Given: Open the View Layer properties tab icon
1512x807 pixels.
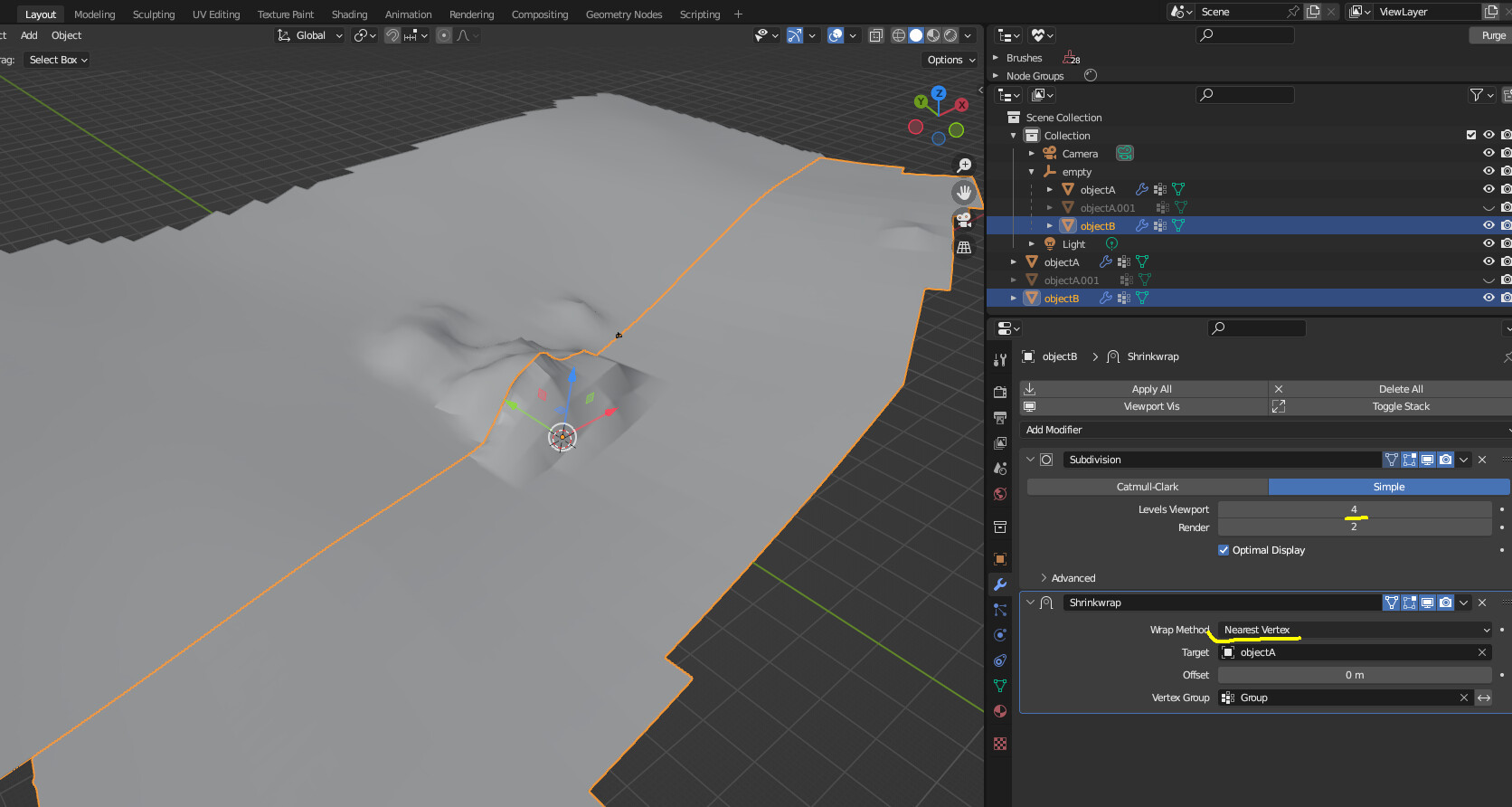Looking at the screenshot, I should tap(1000, 443).
